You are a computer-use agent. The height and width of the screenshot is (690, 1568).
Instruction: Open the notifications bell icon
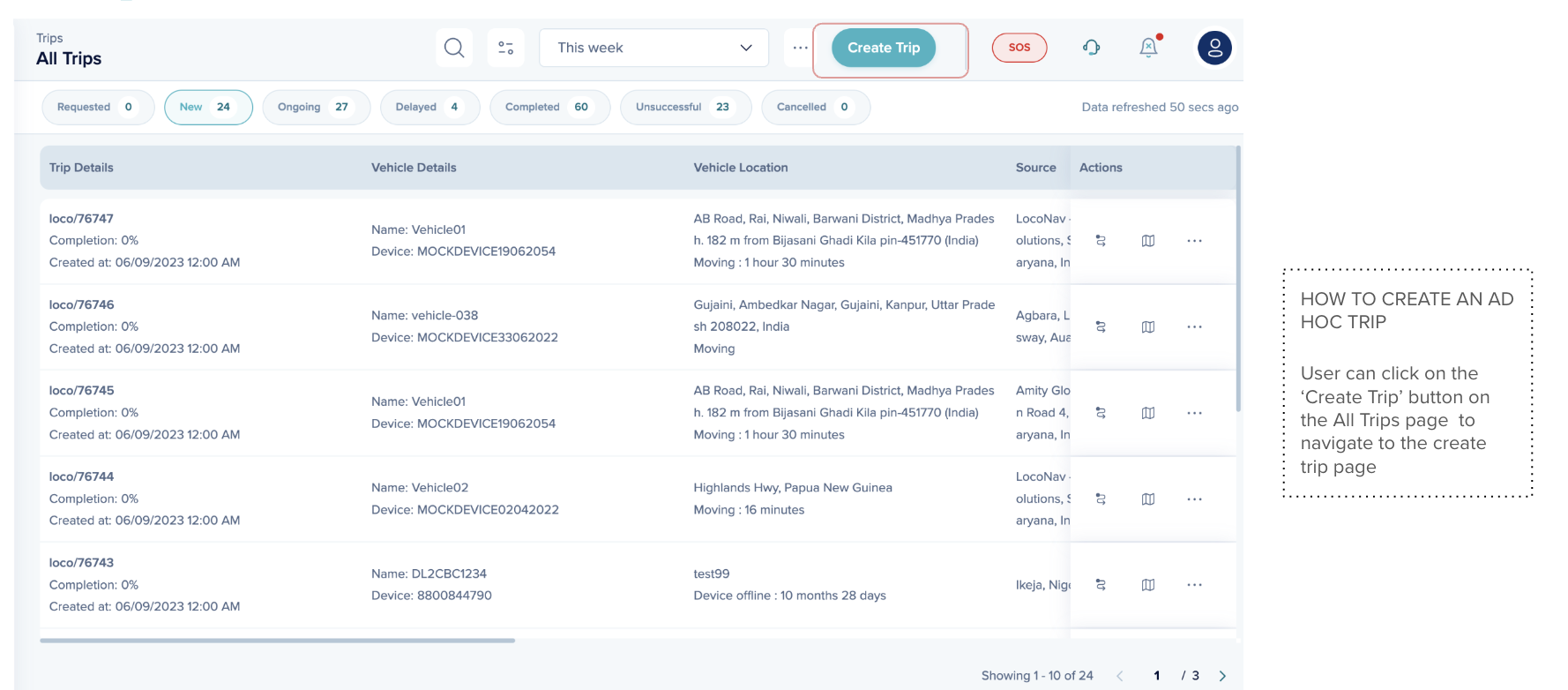pos(1148,48)
